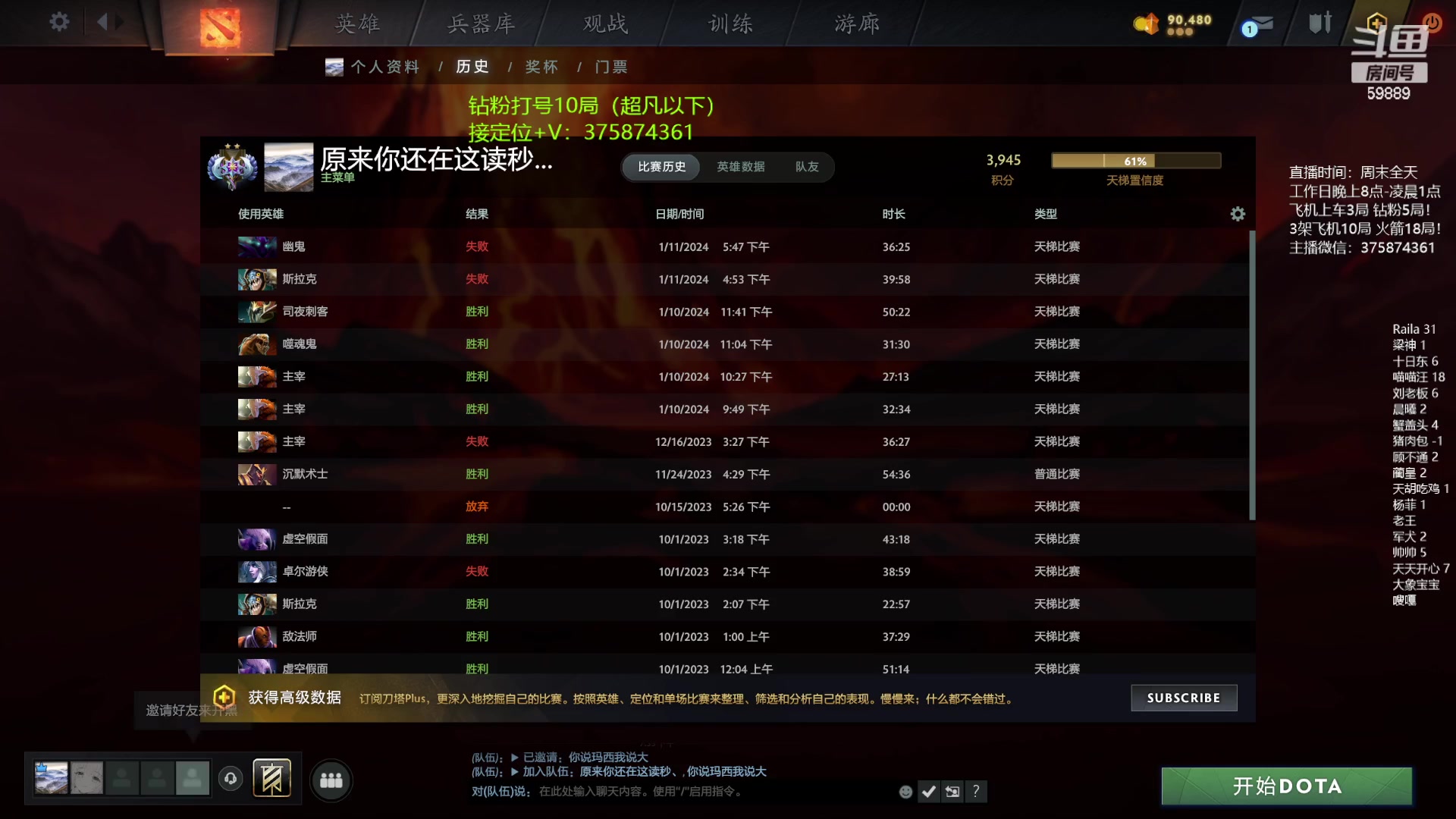Click 幽鬼 hero icon in first row
Viewport: 1456px width, 819px height.
(x=257, y=246)
